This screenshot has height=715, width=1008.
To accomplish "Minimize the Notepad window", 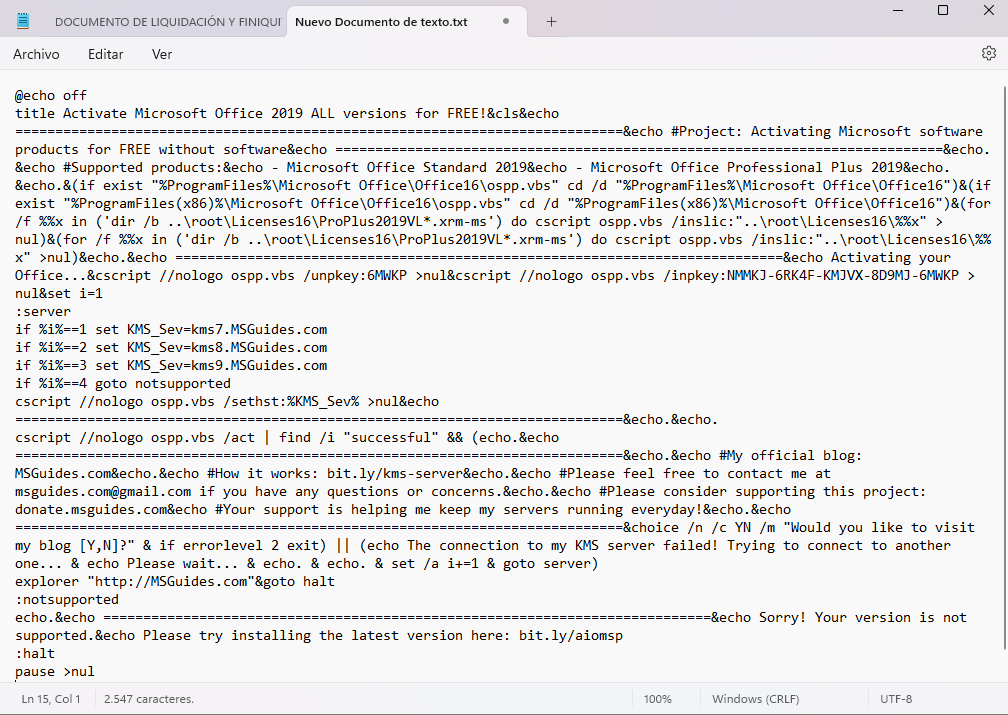I will 897,10.
